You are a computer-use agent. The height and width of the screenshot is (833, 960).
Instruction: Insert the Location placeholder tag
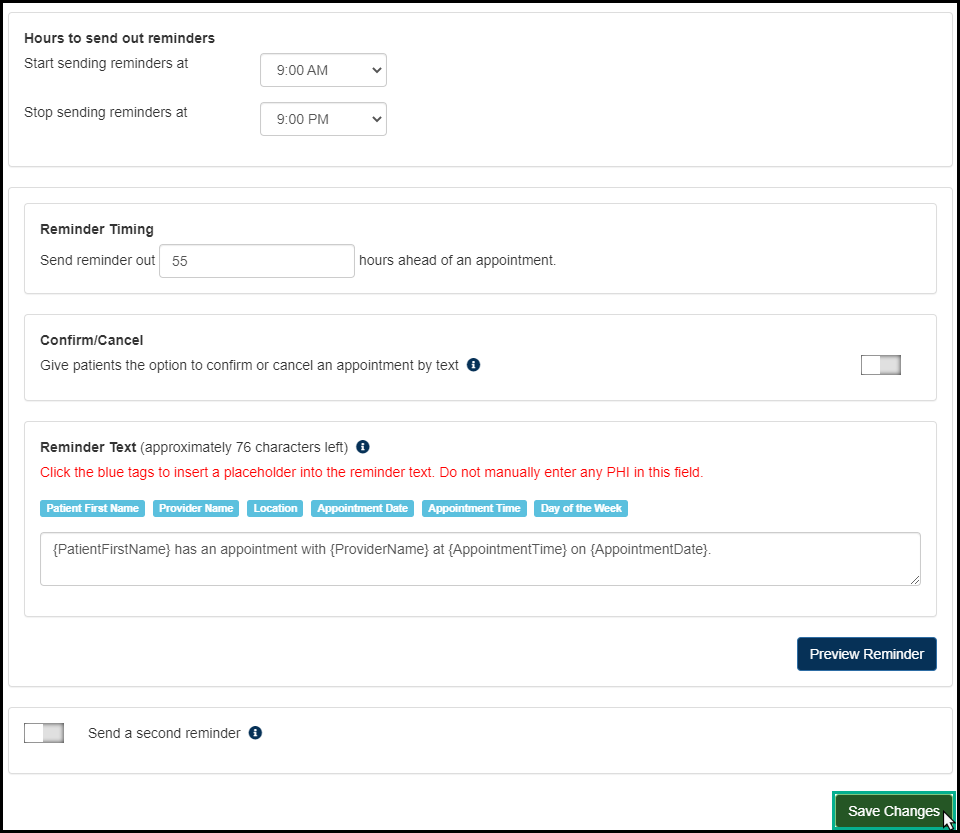275,508
